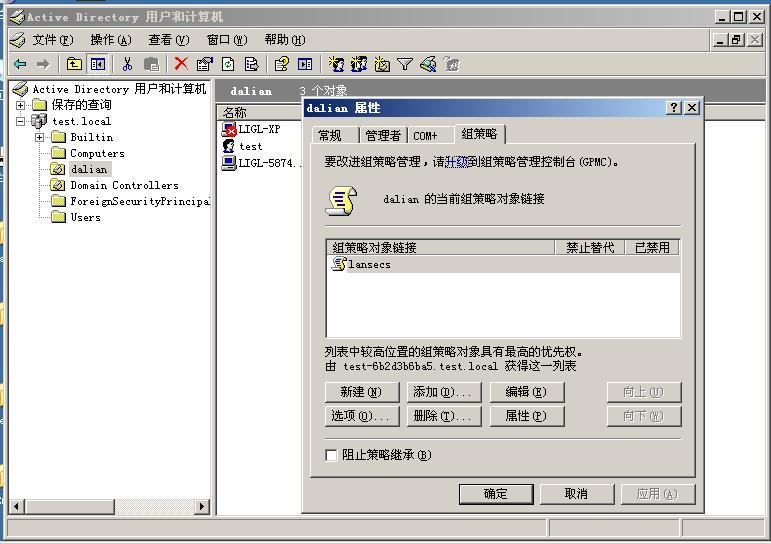Image resolution: width=771 pixels, height=544 pixels.
Task: Click the Back arrow in the toolbar
Action: (x=21, y=64)
